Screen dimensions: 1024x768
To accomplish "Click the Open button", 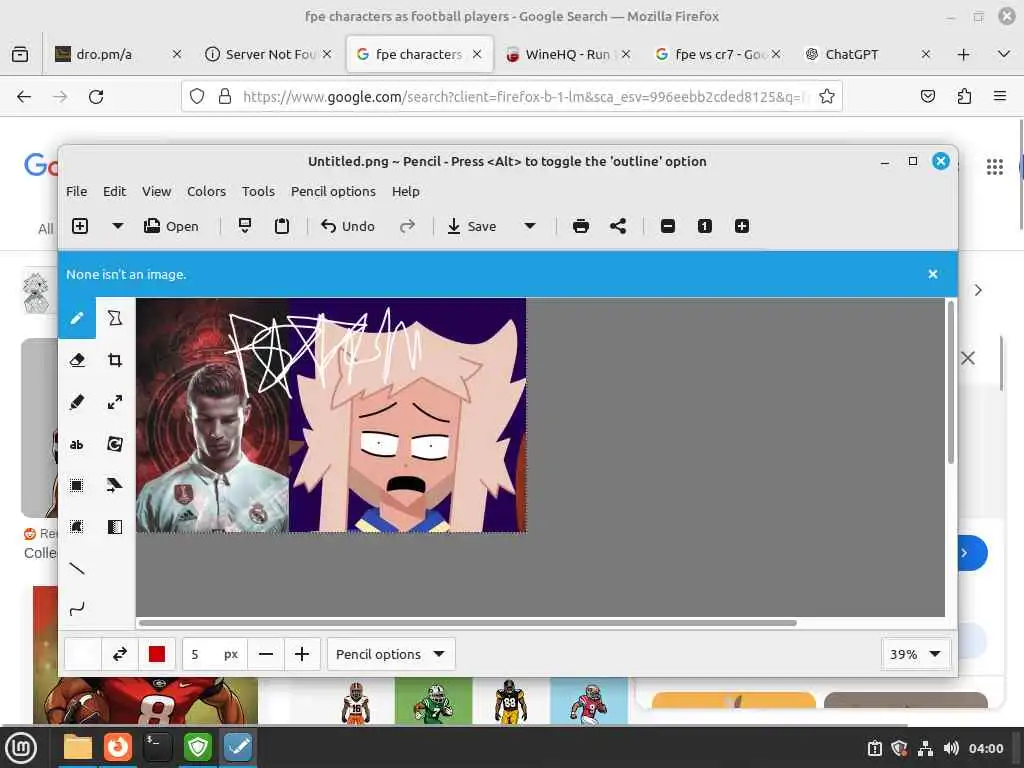I will (x=171, y=226).
